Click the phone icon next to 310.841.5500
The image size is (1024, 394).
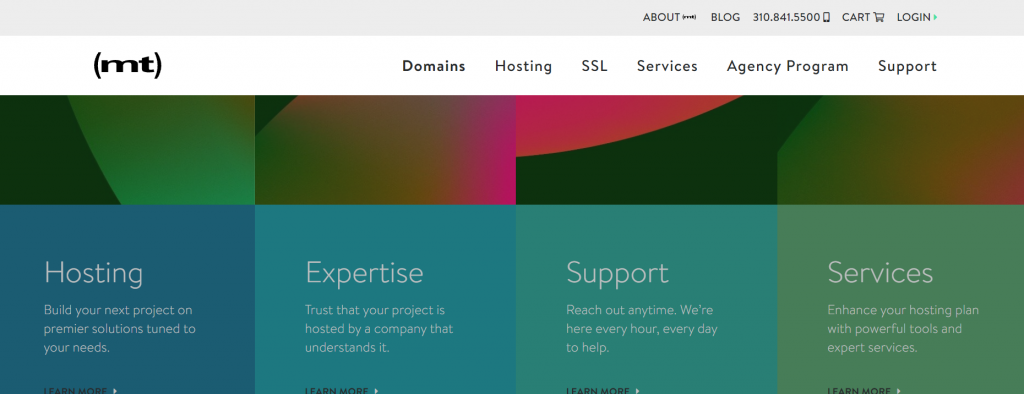tap(826, 18)
